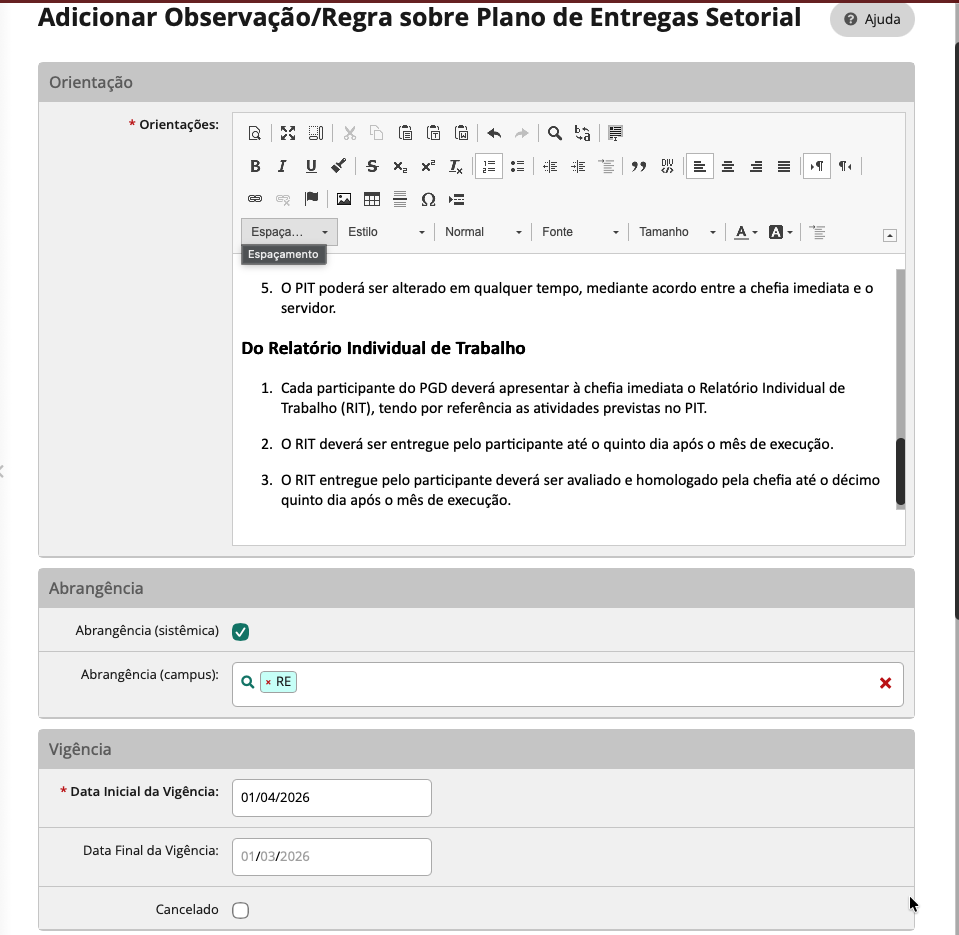Toggle the bulleted list icon
Image resolution: width=959 pixels, height=935 pixels.
517,166
